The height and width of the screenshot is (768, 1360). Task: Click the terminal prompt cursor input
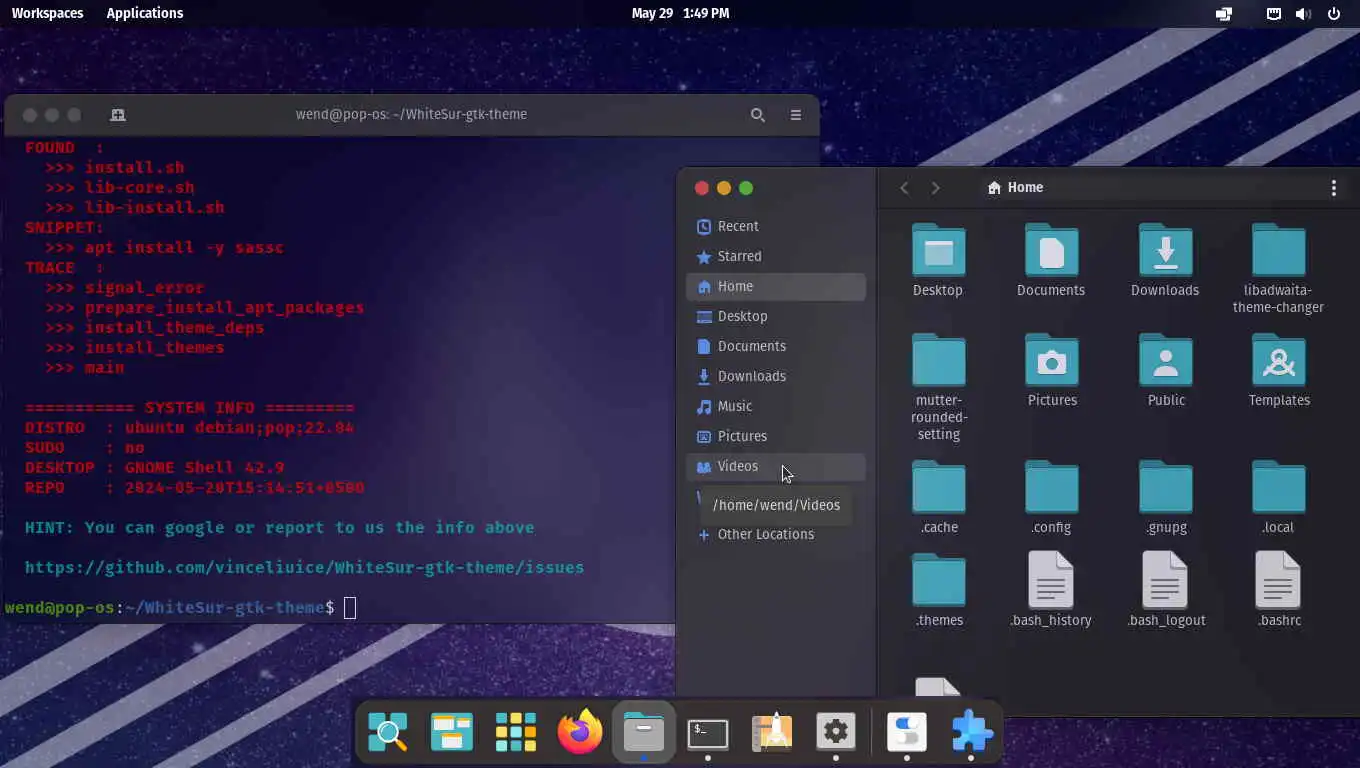350,607
